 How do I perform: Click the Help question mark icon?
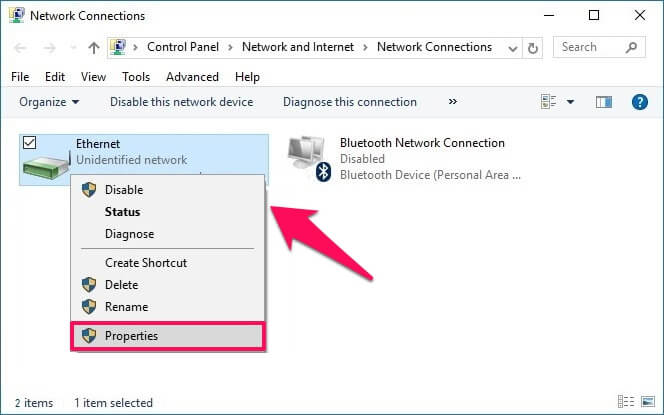640,102
